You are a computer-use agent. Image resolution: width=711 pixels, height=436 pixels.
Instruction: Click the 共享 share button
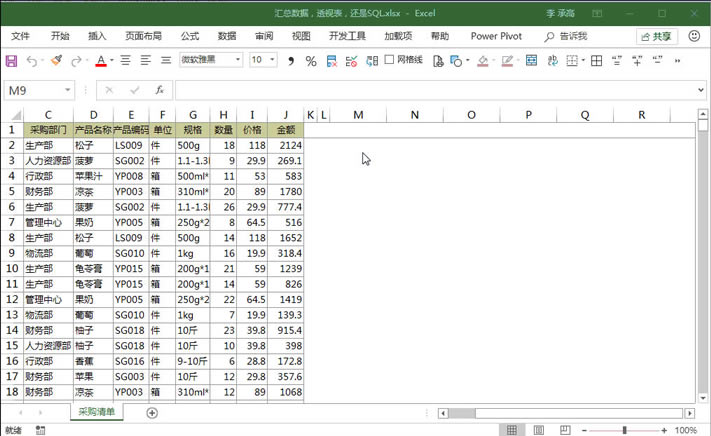click(656, 36)
